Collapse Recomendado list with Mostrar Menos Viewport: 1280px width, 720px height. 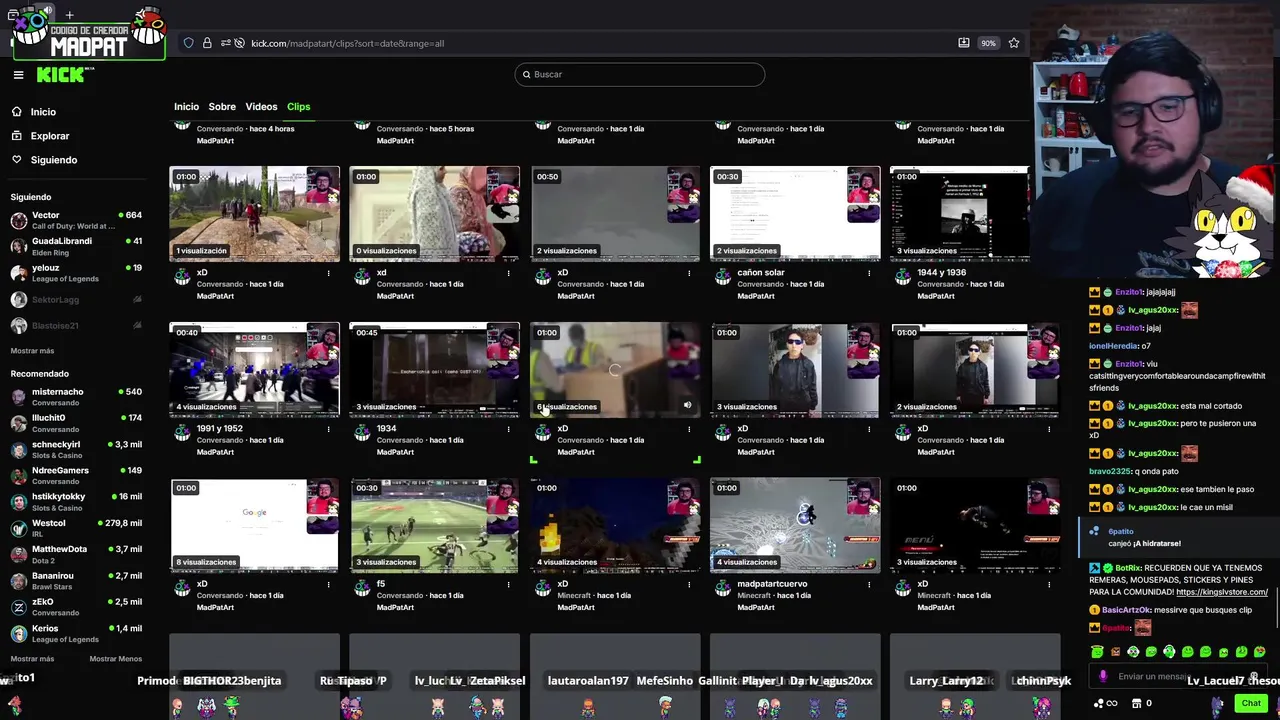tap(115, 659)
